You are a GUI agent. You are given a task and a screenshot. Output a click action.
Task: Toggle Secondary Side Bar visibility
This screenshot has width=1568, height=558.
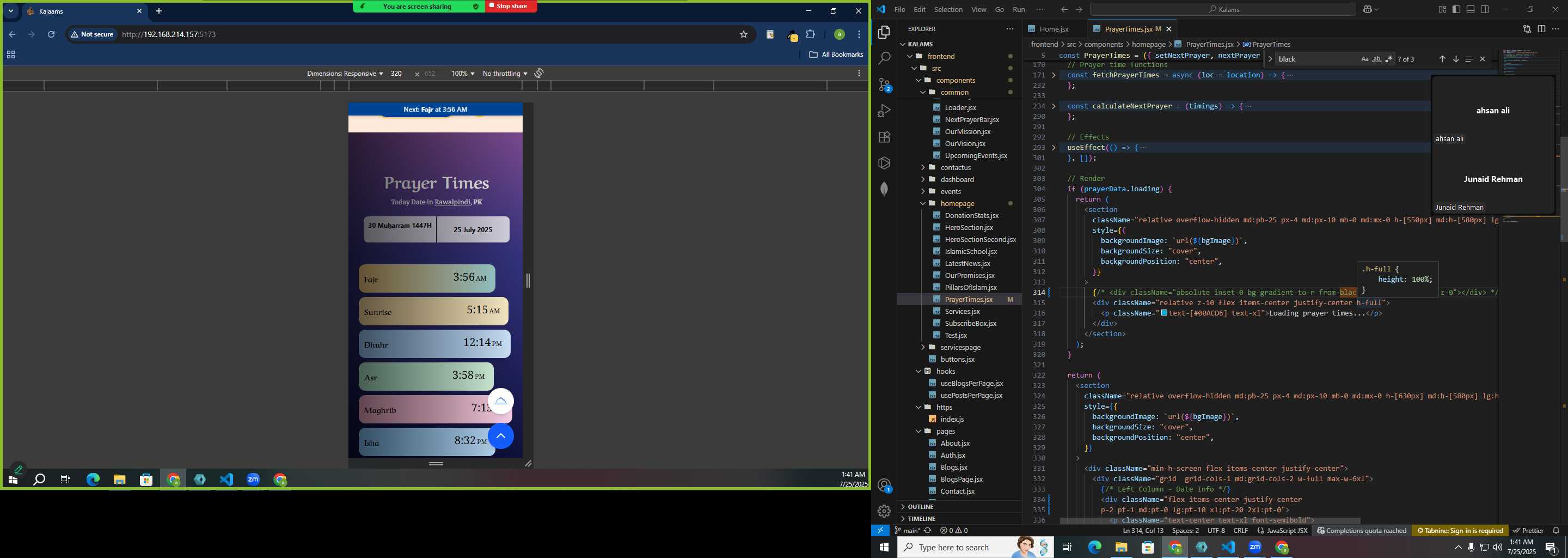(x=1485, y=9)
